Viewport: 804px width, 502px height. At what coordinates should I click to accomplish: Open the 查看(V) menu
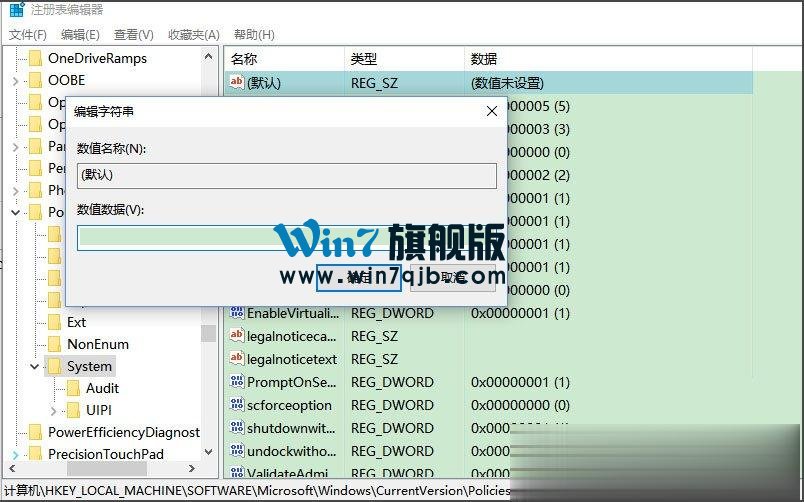[133, 34]
